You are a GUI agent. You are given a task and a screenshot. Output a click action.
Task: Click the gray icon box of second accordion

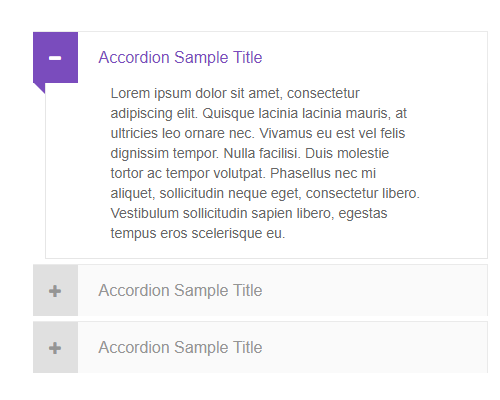[56, 290]
